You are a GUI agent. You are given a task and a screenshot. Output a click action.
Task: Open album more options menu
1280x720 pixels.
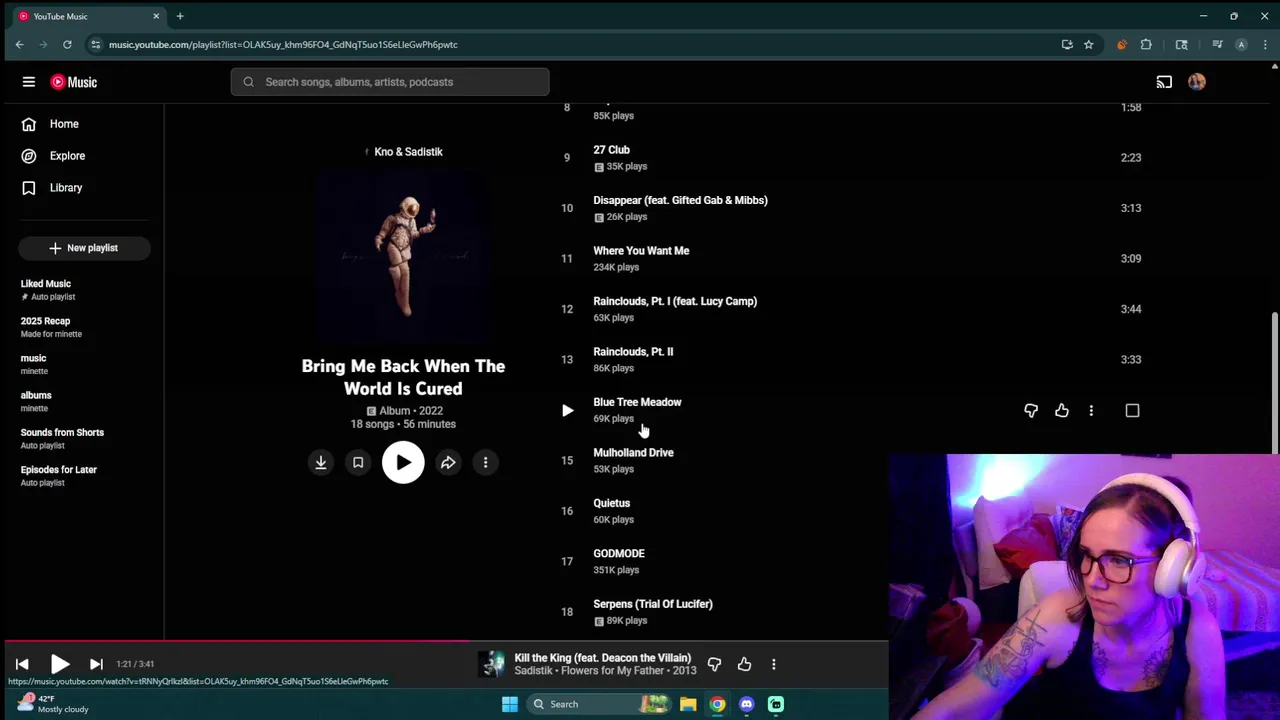485,462
